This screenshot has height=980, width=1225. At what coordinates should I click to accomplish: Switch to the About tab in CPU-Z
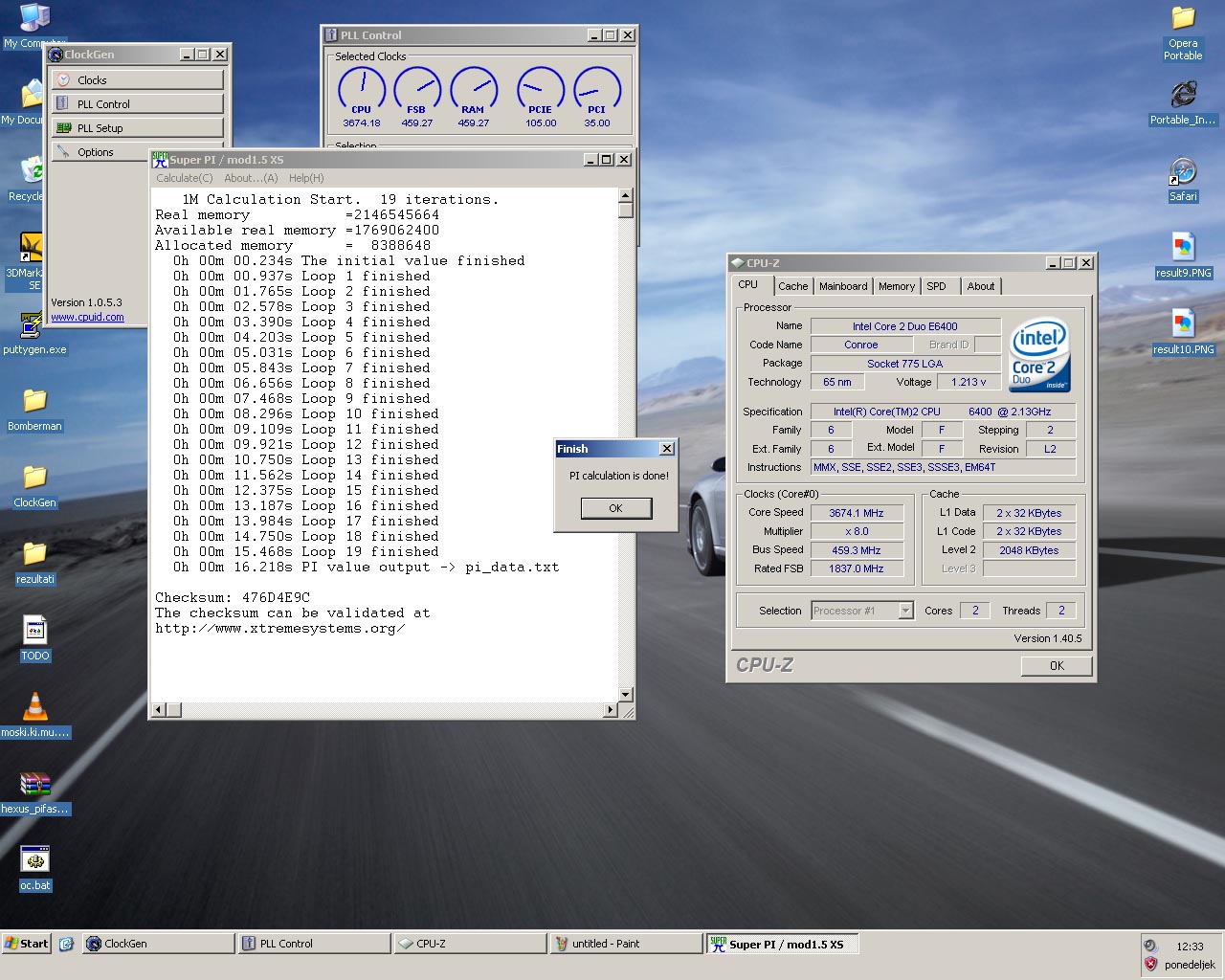[981, 286]
